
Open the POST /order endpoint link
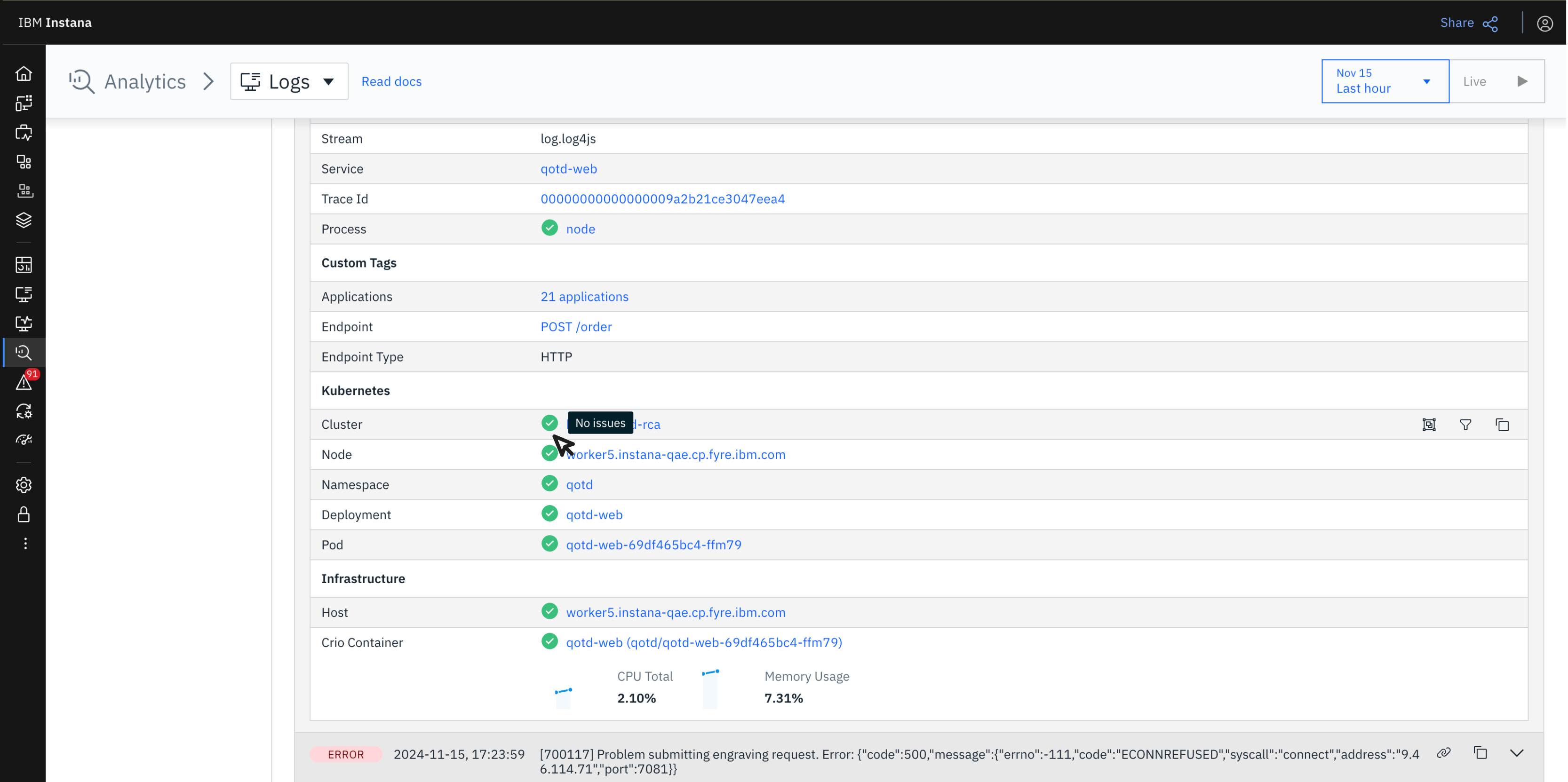tap(576, 327)
